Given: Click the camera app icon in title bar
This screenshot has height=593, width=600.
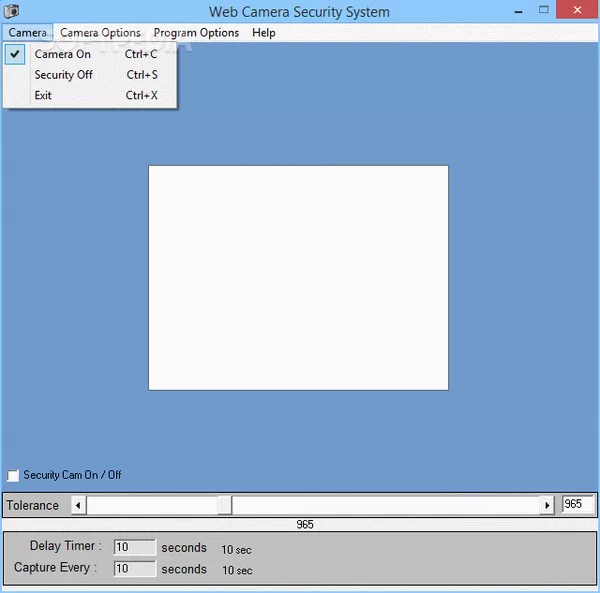Looking at the screenshot, I should [12, 11].
